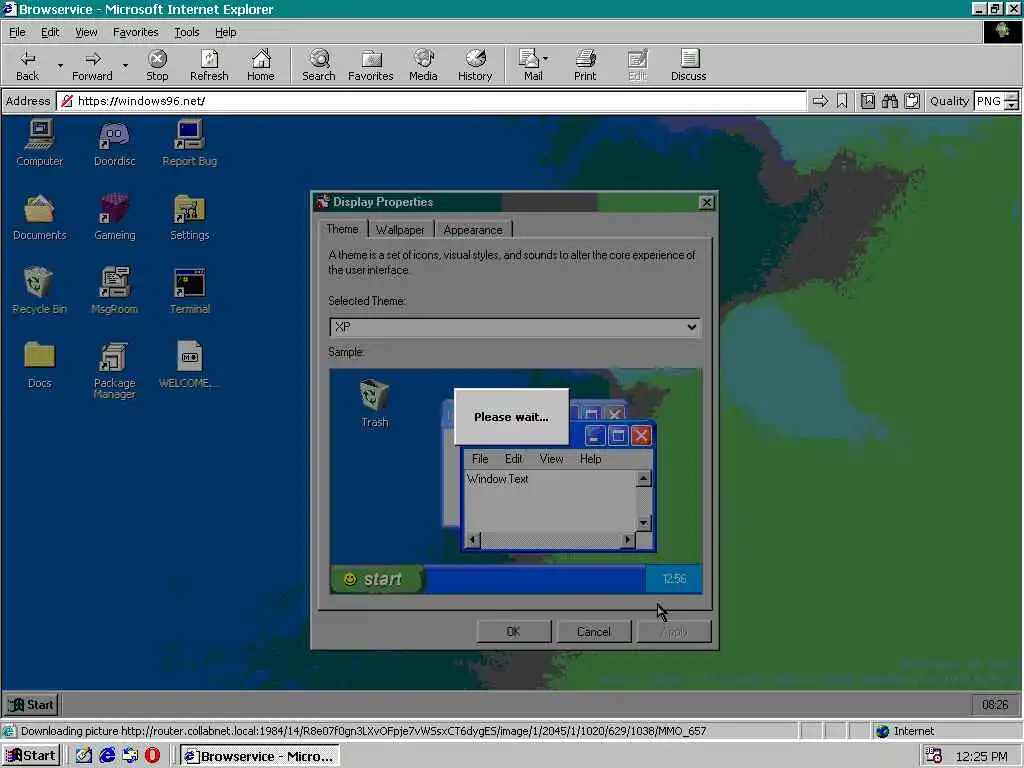
Task: Open the File menu
Action: click(17, 32)
